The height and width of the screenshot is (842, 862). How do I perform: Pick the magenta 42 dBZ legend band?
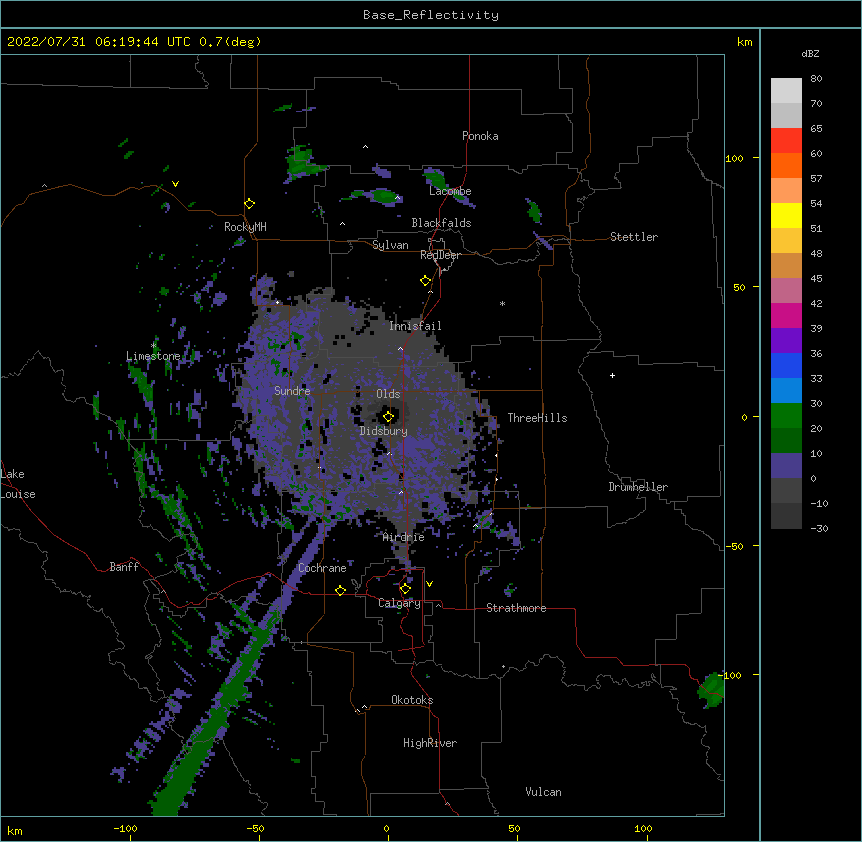[786, 315]
